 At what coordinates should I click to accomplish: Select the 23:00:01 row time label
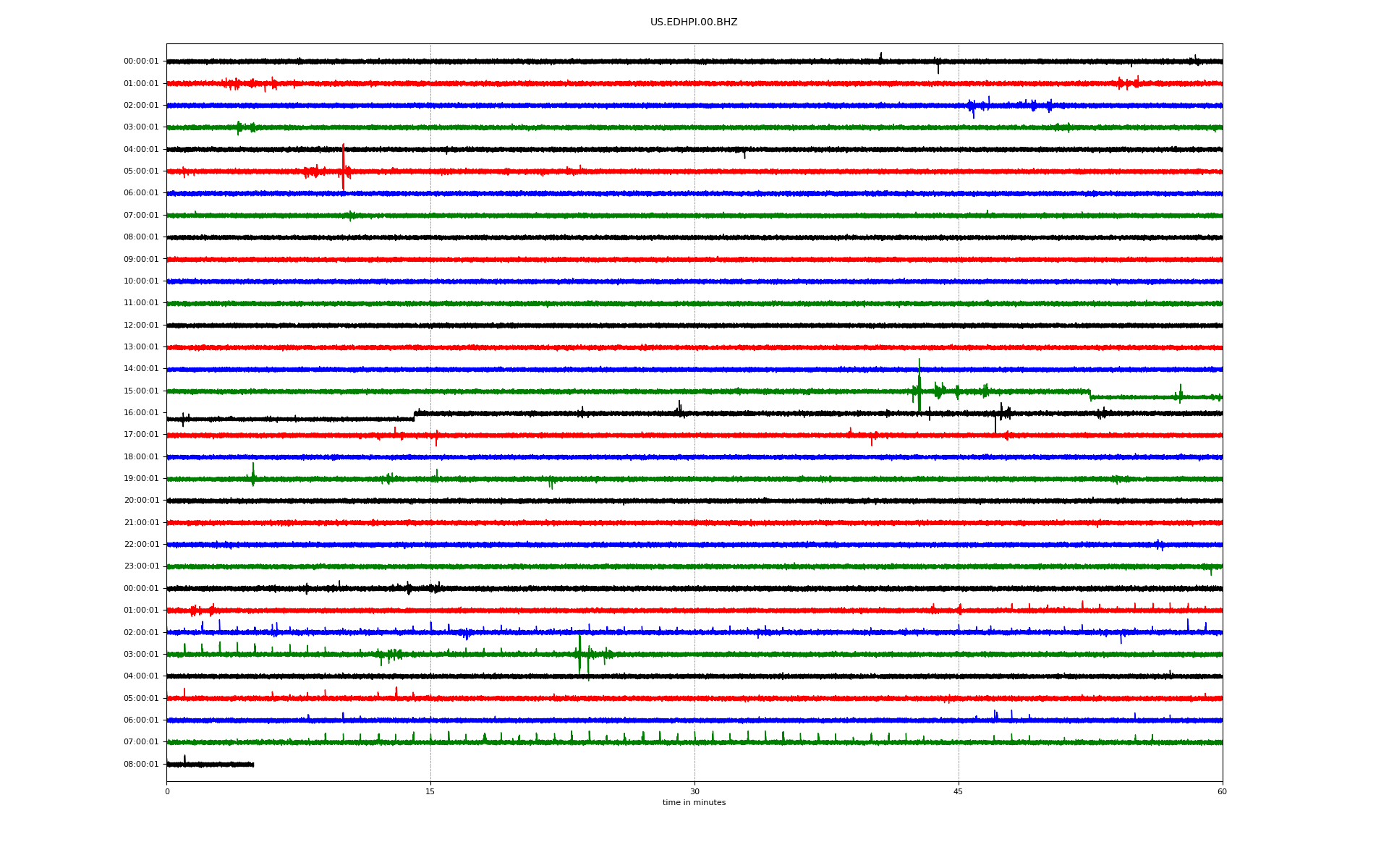pyautogui.click(x=141, y=566)
